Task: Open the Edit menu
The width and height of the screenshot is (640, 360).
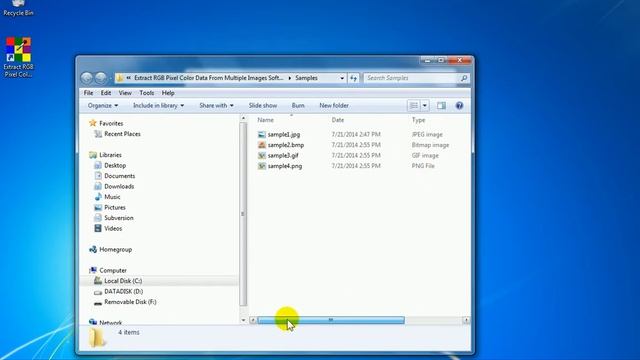Action: point(106,93)
